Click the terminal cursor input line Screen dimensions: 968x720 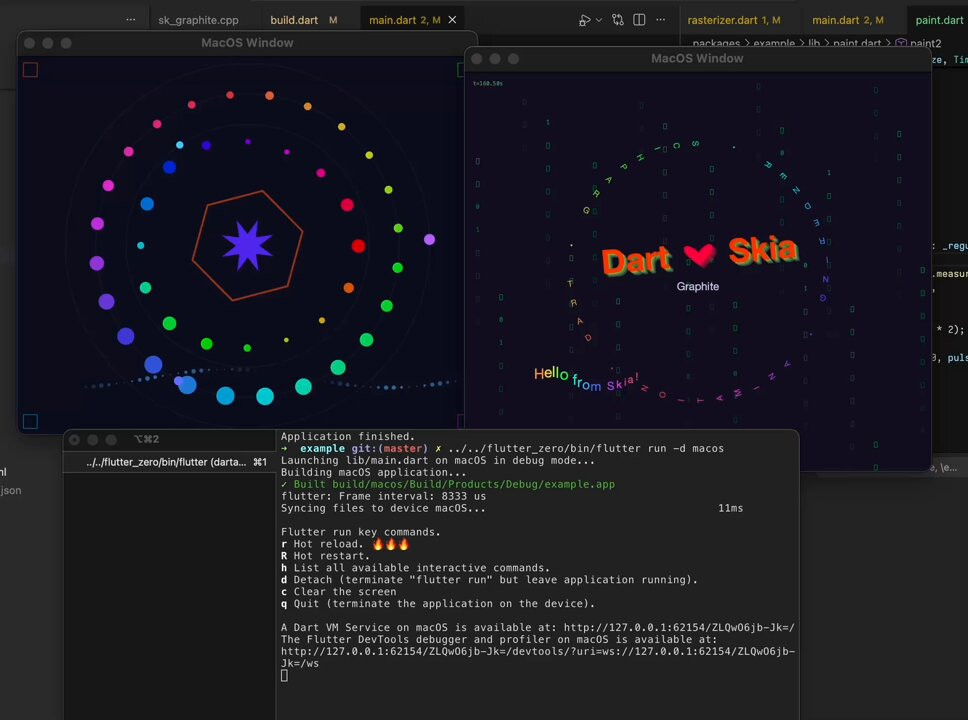tap(285, 676)
